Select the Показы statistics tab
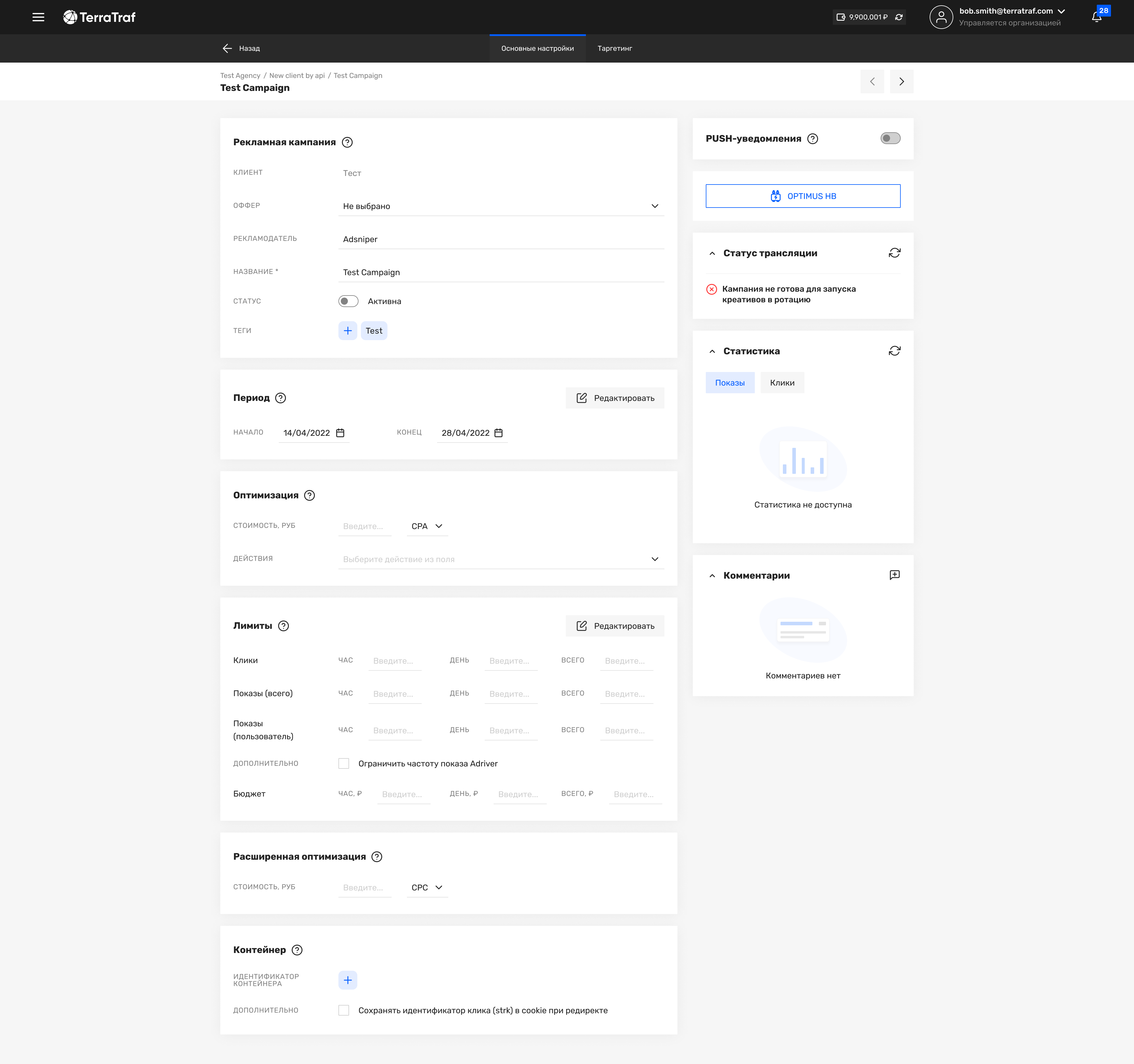This screenshot has width=1134, height=1064. click(730, 383)
